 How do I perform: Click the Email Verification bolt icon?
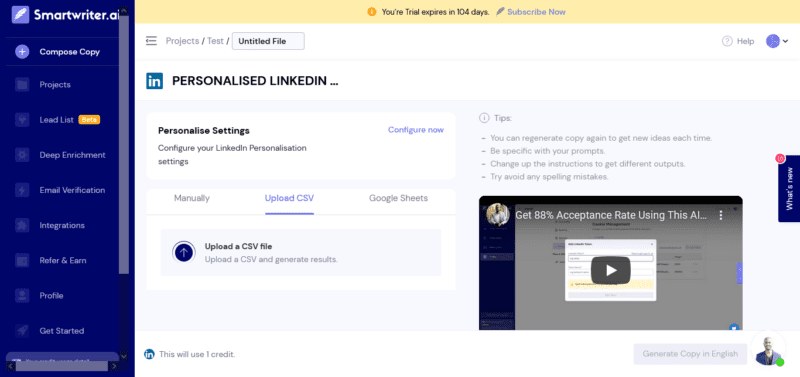click(22, 190)
